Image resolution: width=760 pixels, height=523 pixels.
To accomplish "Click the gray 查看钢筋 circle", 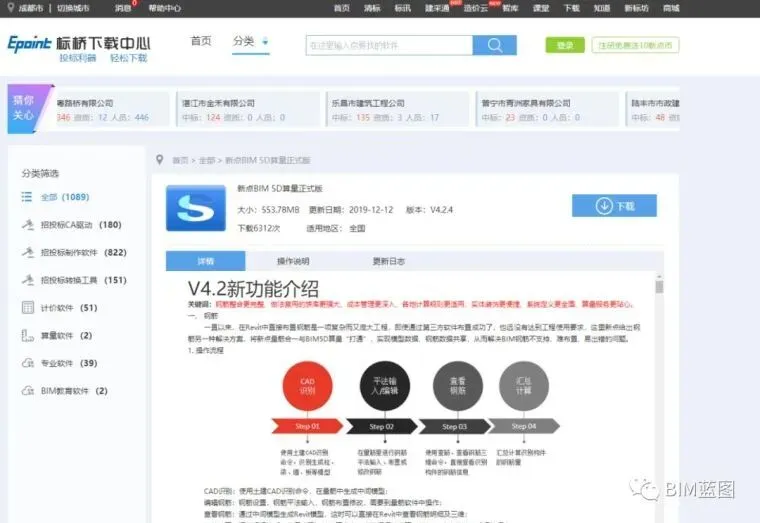I will (458, 386).
